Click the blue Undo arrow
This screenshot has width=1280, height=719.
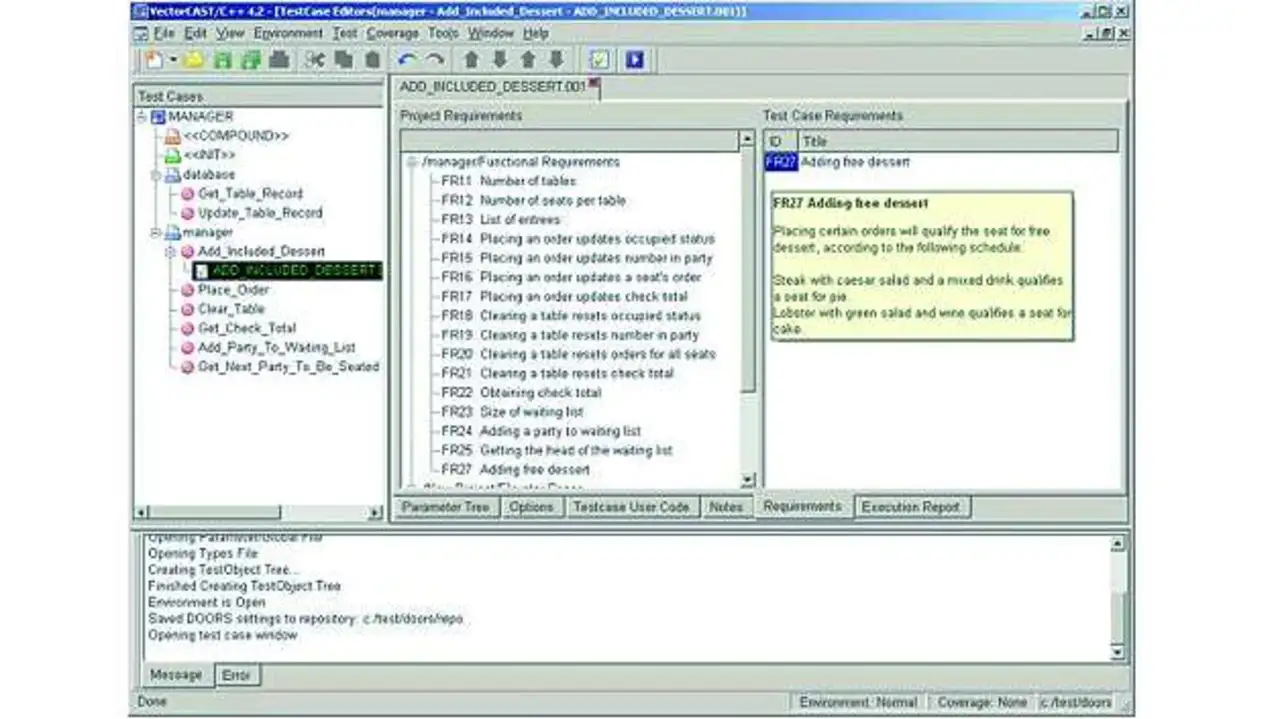[407, 60]
